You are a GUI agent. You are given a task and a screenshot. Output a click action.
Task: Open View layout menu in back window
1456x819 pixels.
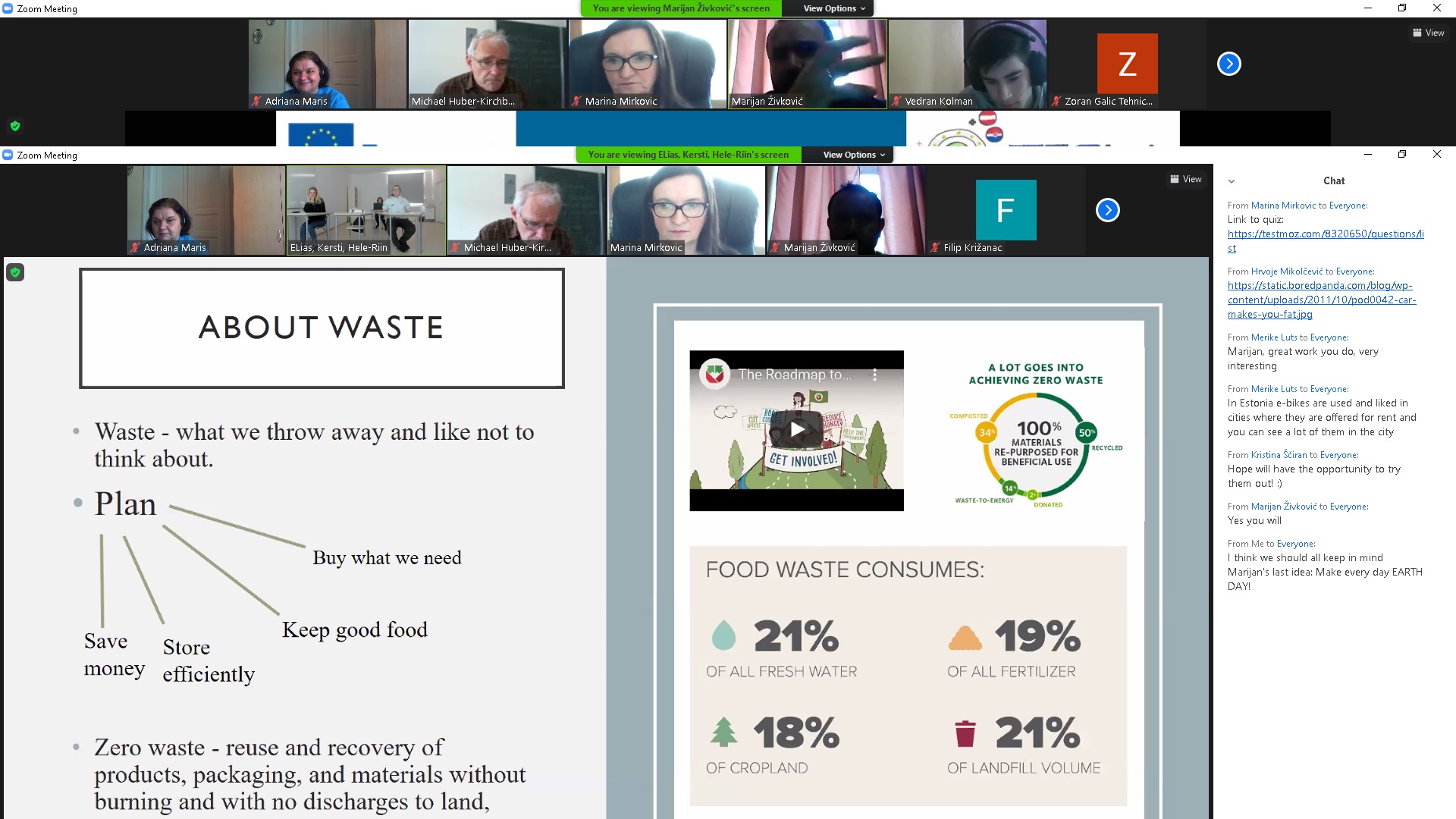(1428, 33)
